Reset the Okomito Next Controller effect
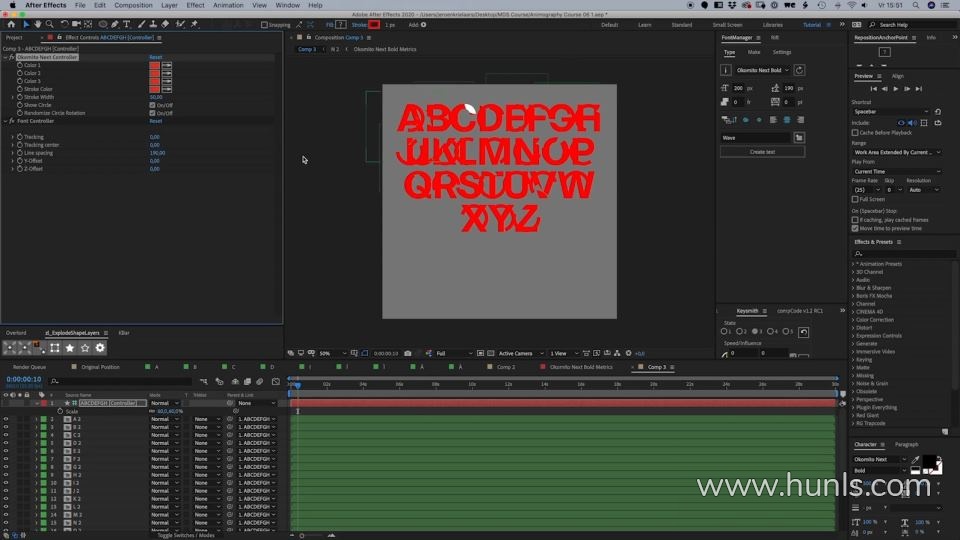Image resolution: width=960 pixels, height=540 pixels. pos(155,57)
